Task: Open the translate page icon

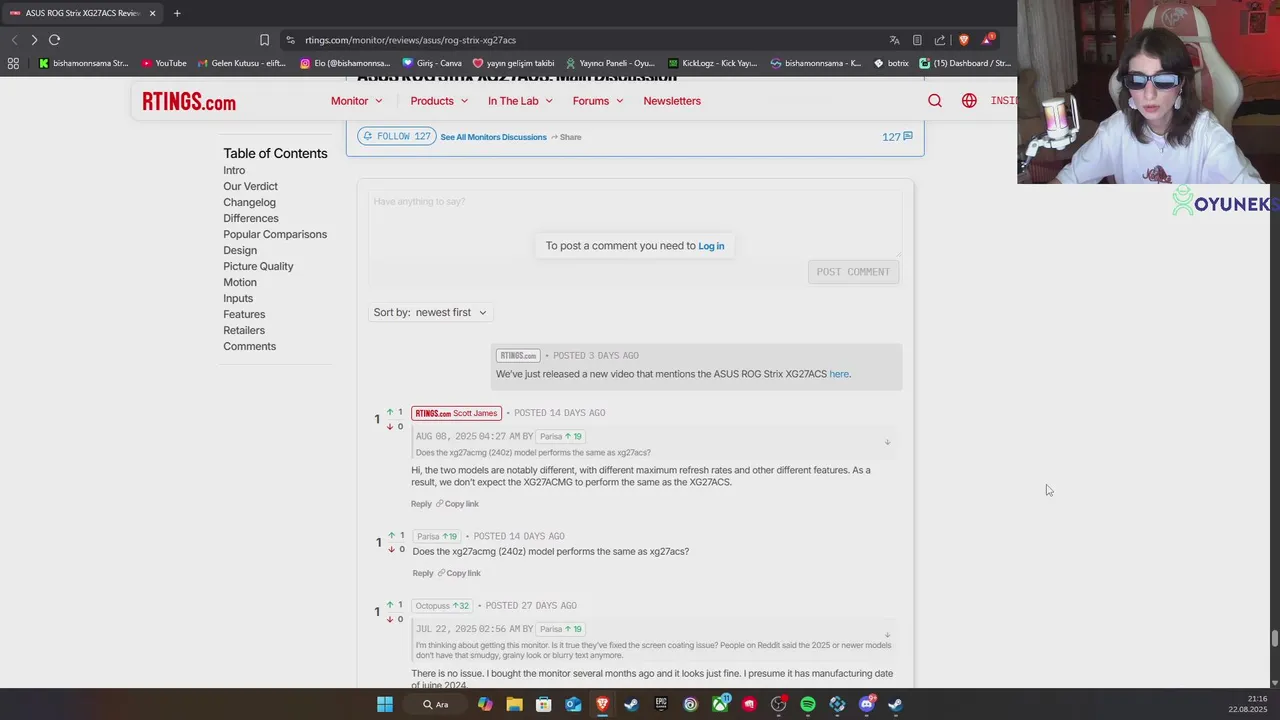Action: [894, 40]
